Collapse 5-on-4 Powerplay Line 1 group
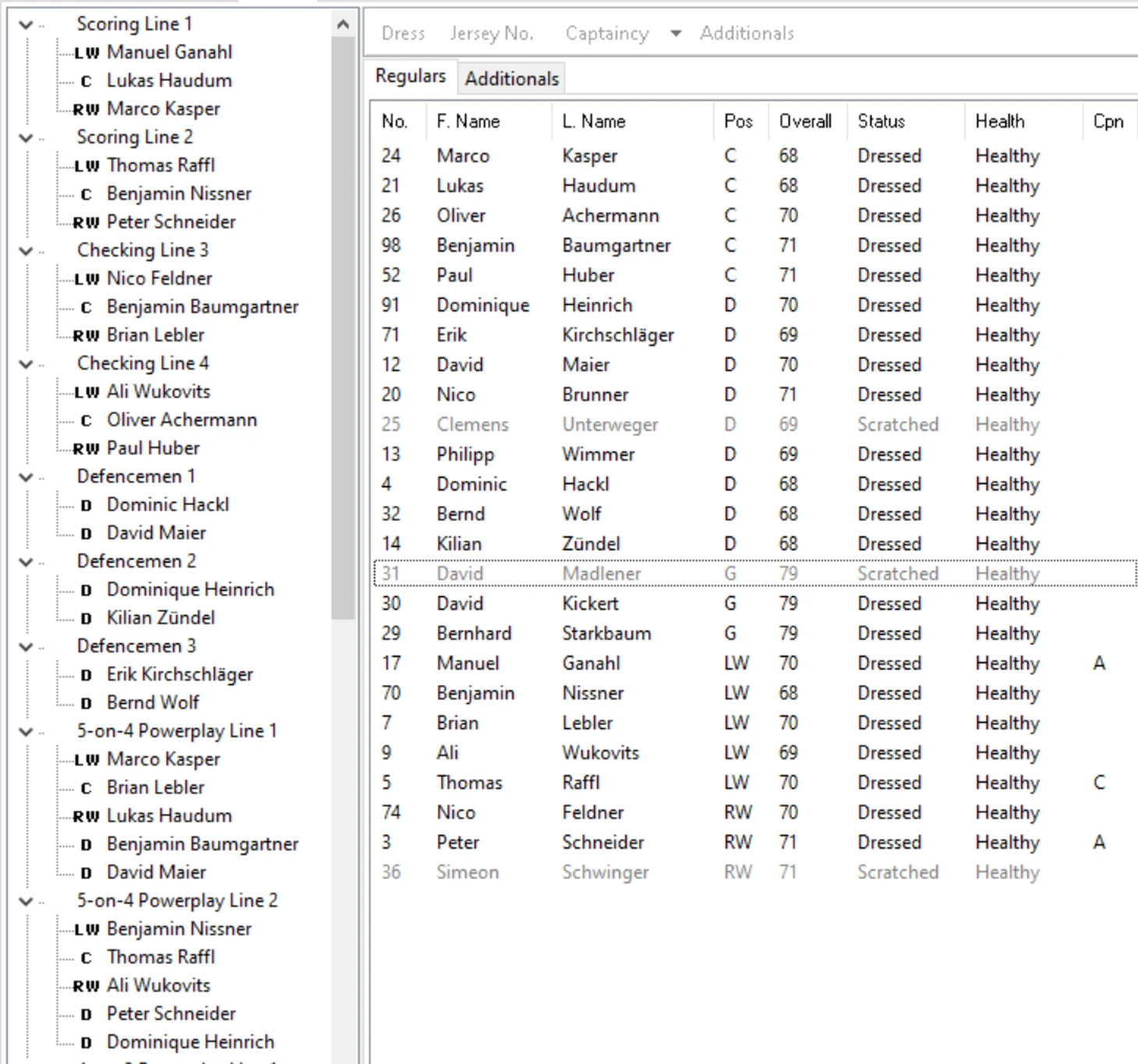 click(x=26, y=732)
